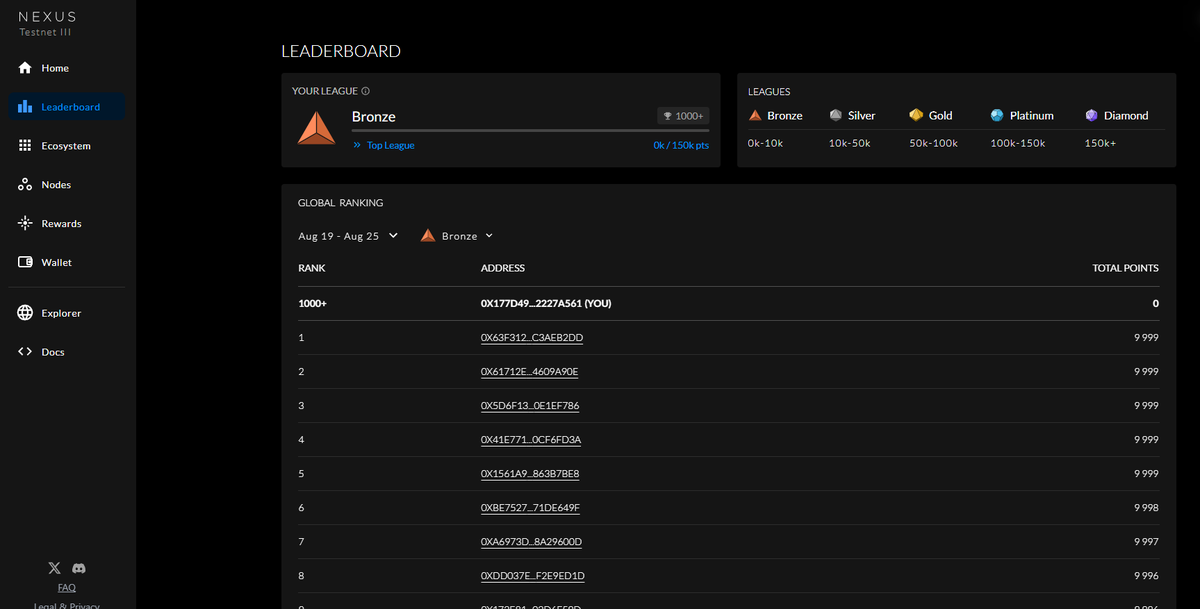Click the NEXUS Testnet III logo
Screen dimensions: 1200x609
pos(47,24)
